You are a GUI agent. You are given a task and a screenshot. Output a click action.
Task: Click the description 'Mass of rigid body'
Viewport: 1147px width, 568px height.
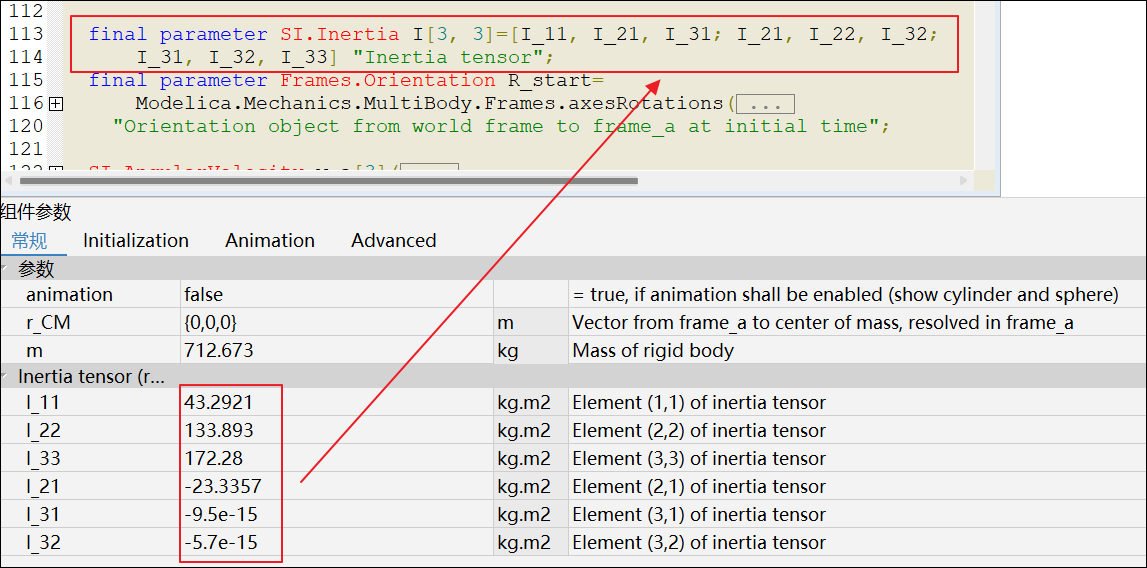click(653, 351)
